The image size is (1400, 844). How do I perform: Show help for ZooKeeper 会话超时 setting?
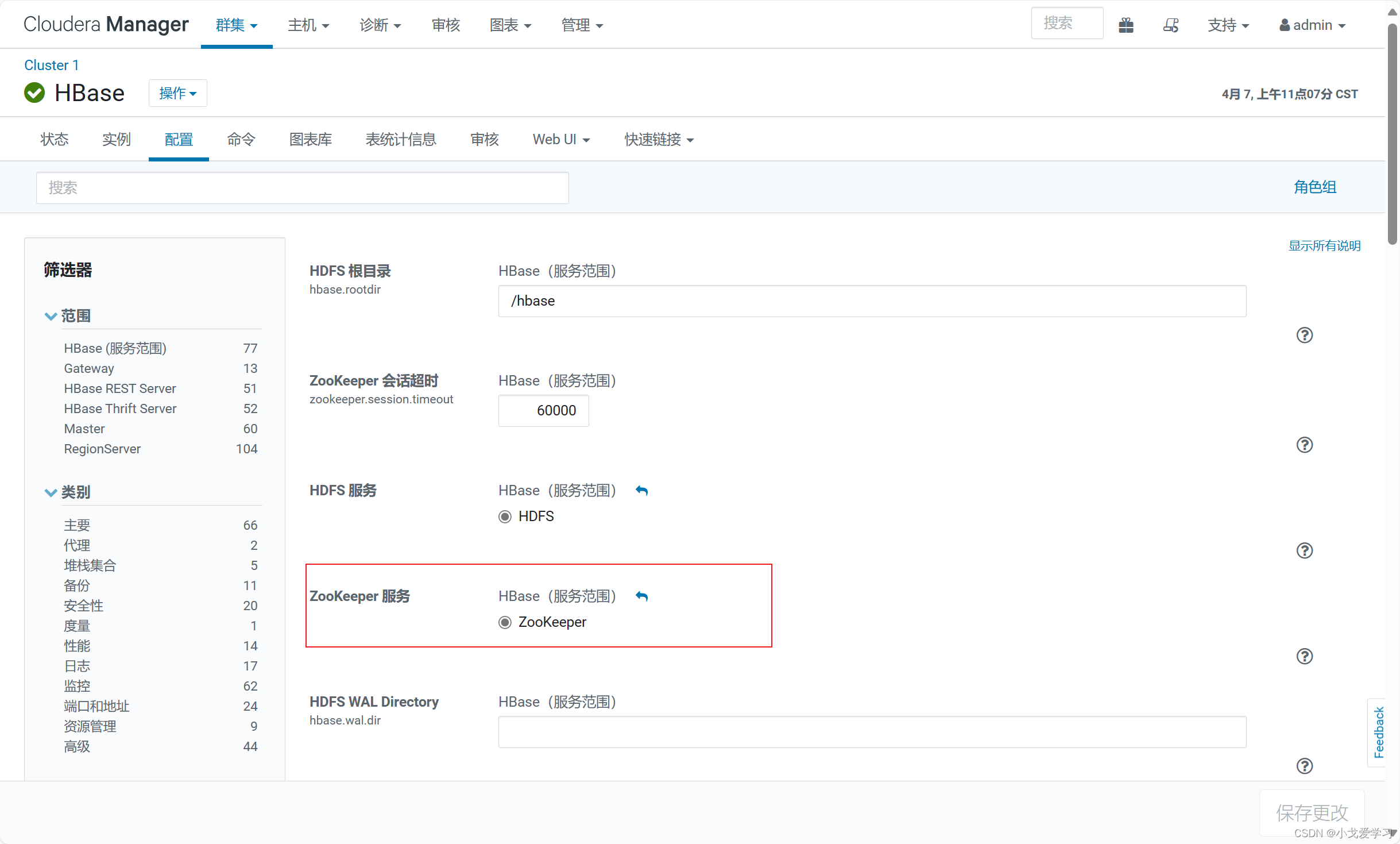click(1305, 445)
